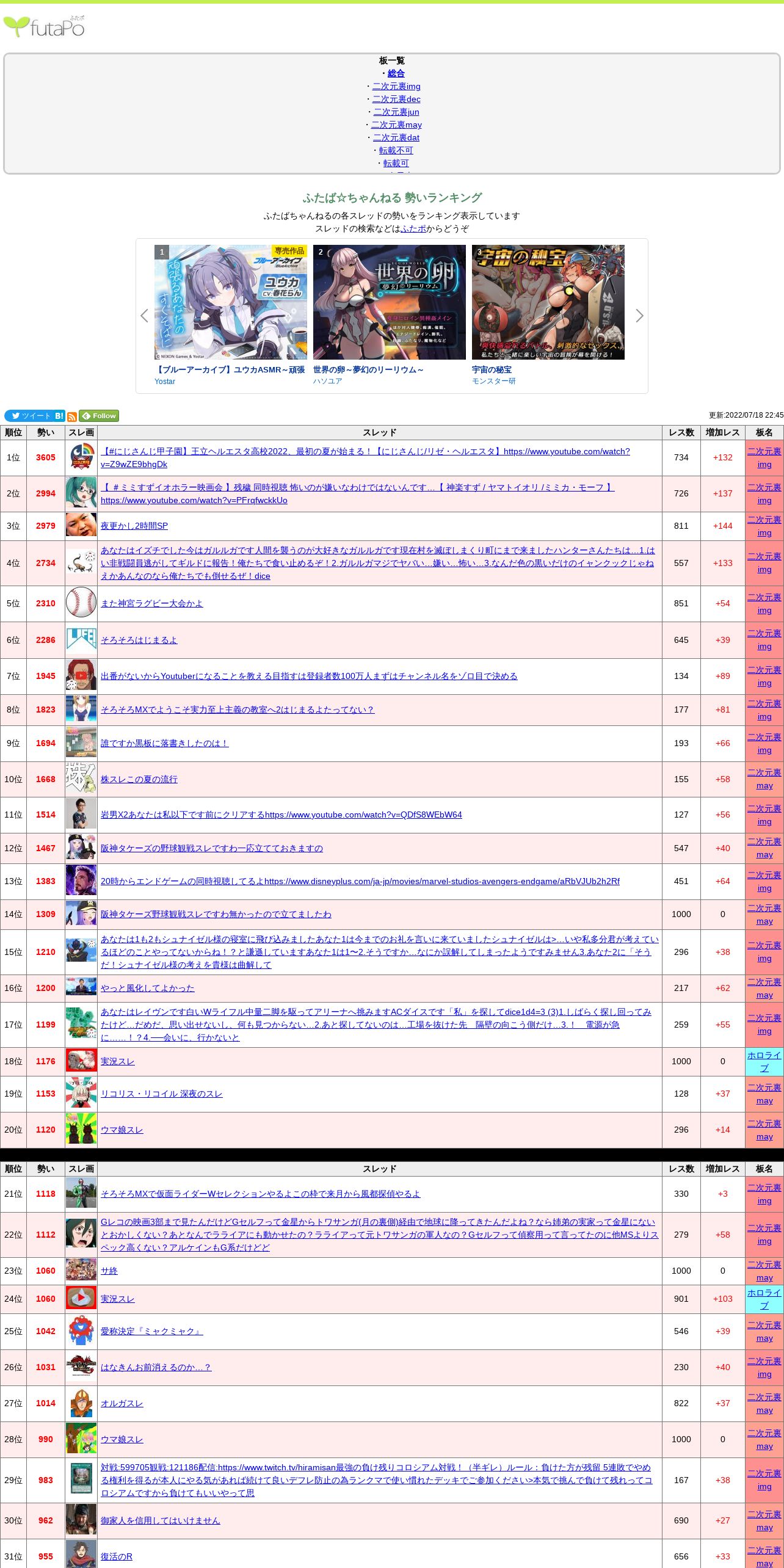Open the リコリス・リコイル 深夜のスレ thread

pyautogui.click(x=161, y=1094)
